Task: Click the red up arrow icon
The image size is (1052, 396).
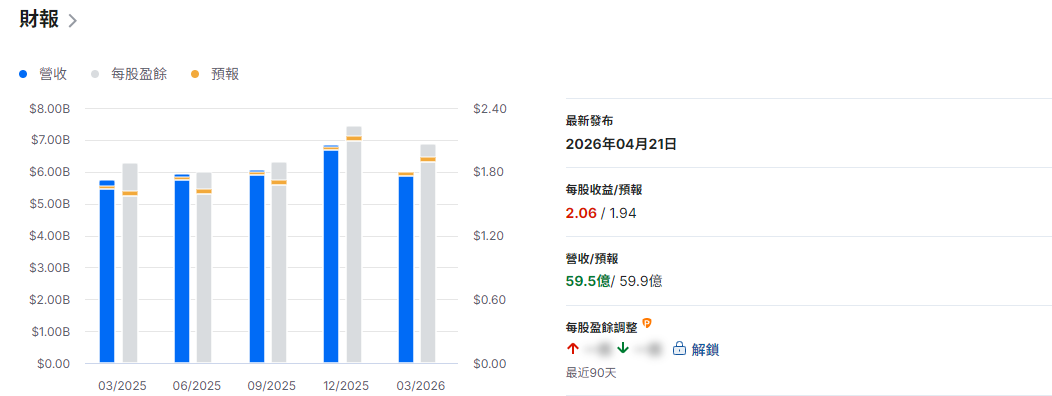Action: tap(572, 348)
